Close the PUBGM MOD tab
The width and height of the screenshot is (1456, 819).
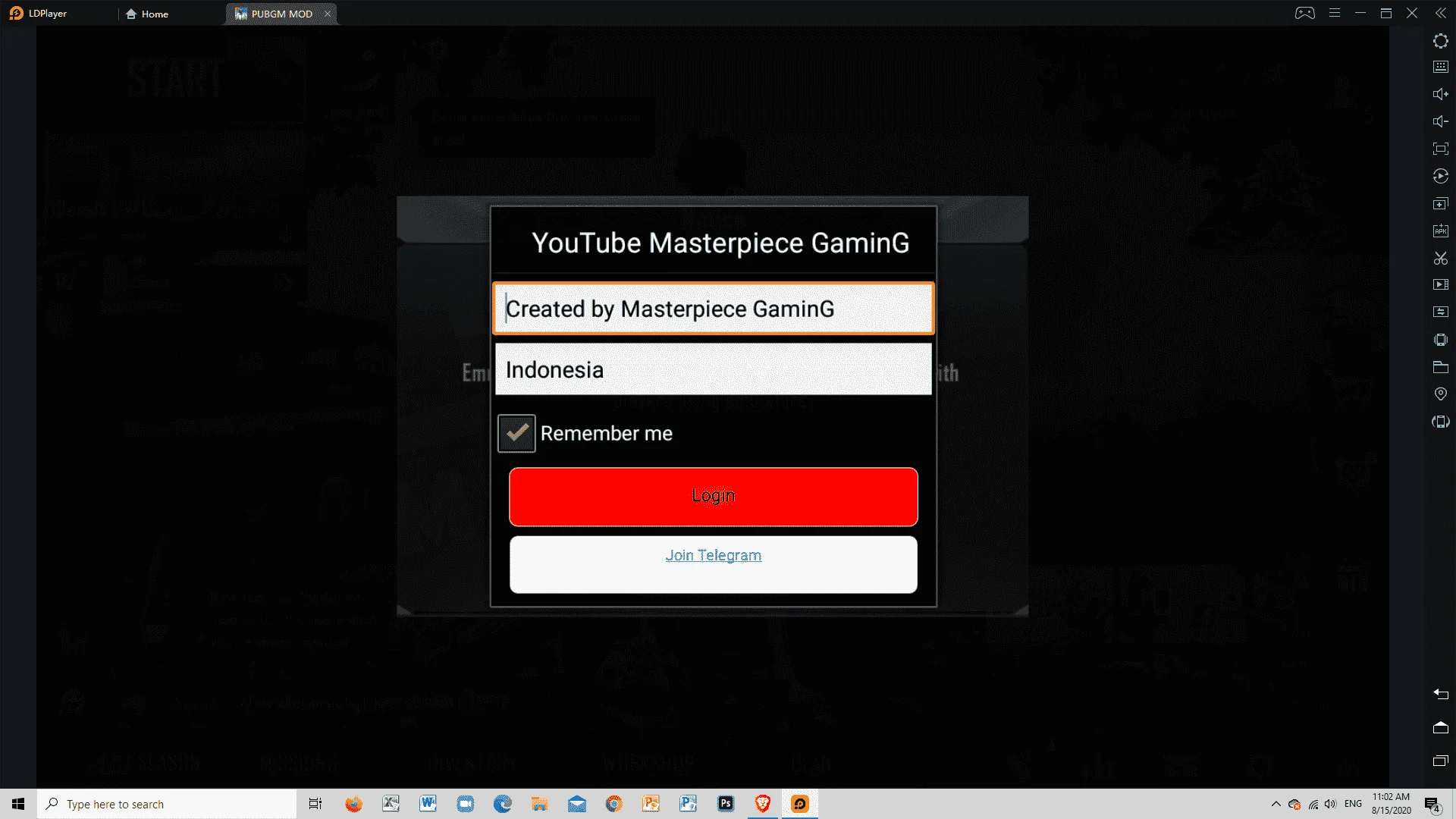pyautogui.click(x=328, y=14)
